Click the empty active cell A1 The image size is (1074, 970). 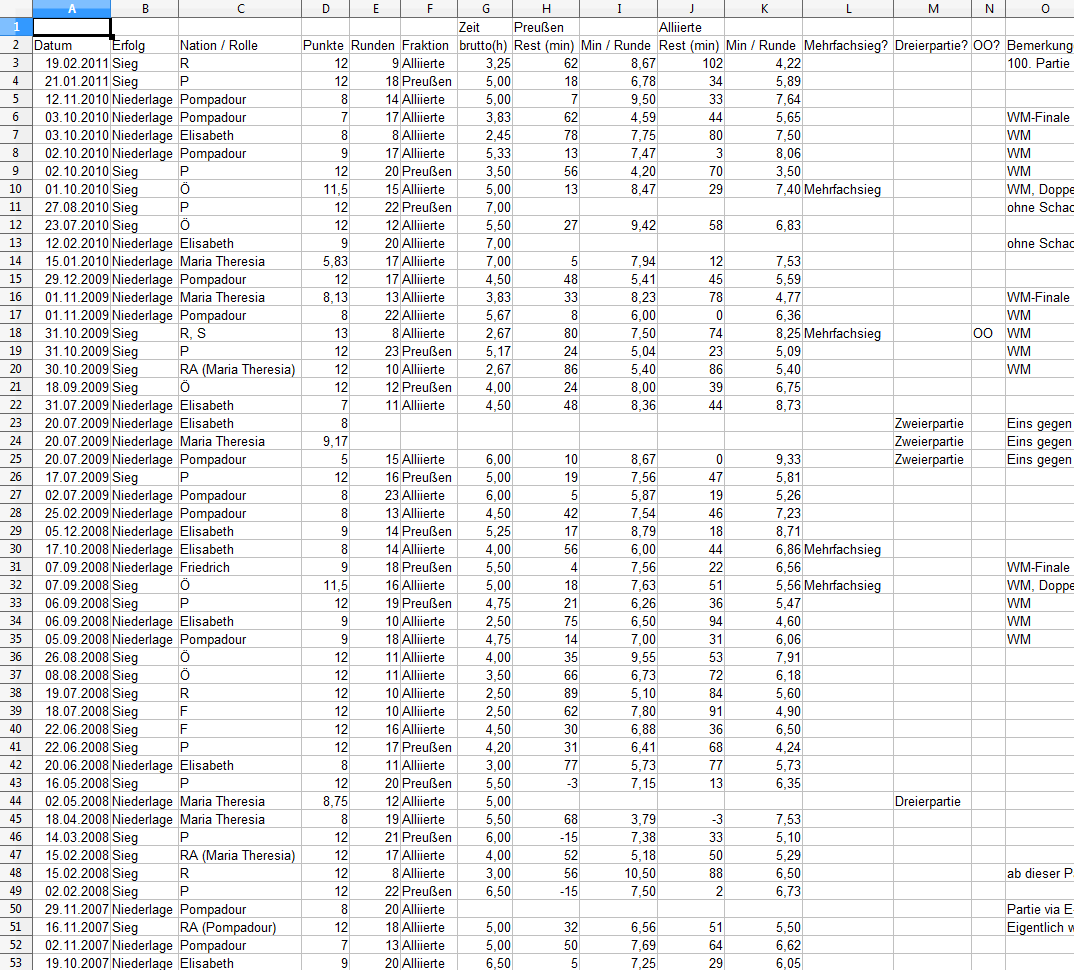pyautogui.click(x=71, y=27)
